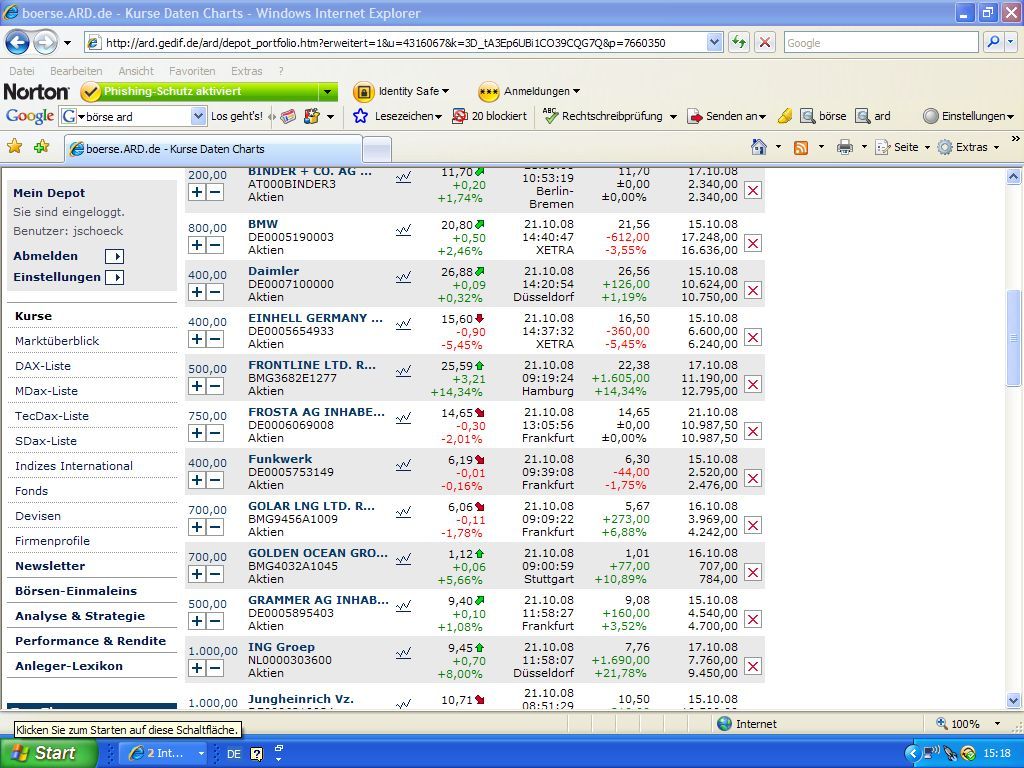
Task: Click Los geht's! Google toolbar button
Action: (x=236, y=116)
